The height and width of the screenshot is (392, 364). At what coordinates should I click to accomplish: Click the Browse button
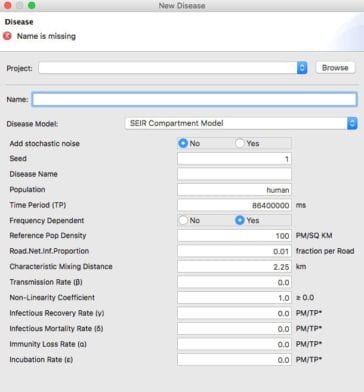335,68
